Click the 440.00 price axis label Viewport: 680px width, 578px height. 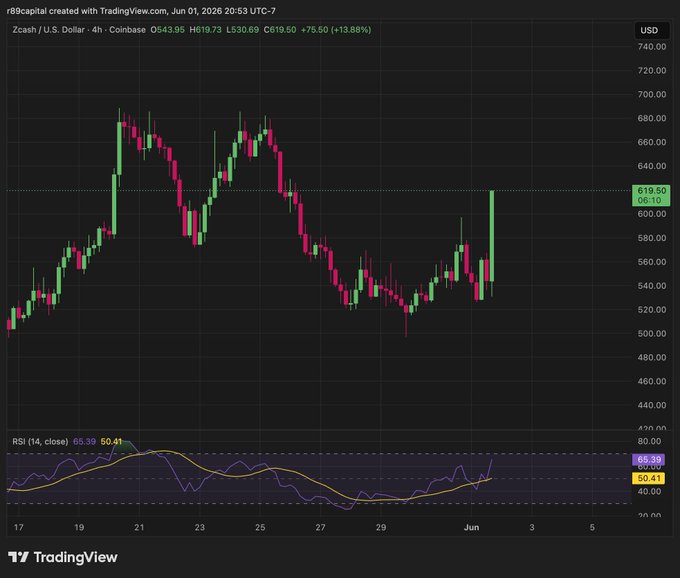click(x=652, y=405)
